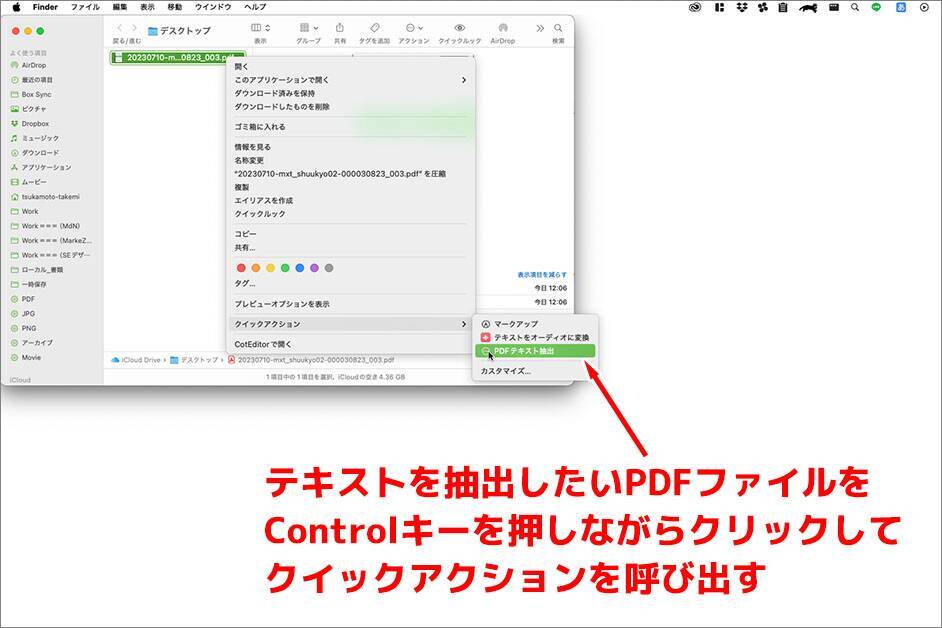Click the タグを追加 tag icon
This screenshot has height=628, width=942.
tap(374, 28)
